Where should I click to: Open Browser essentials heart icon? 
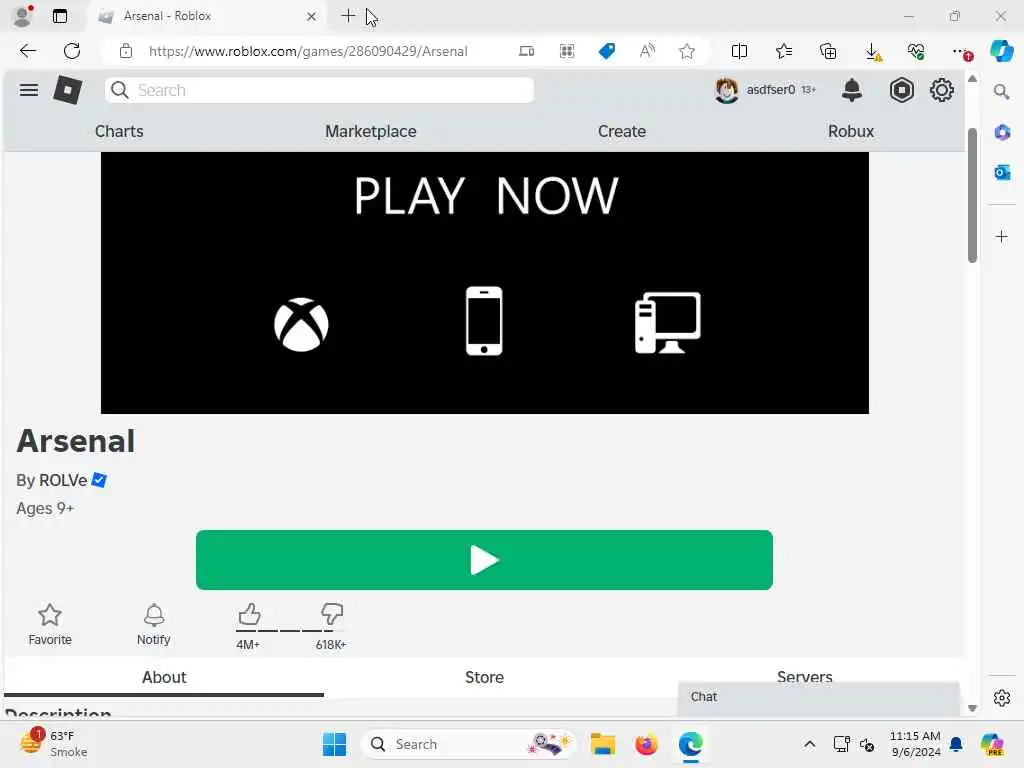(x=916, y=51)
